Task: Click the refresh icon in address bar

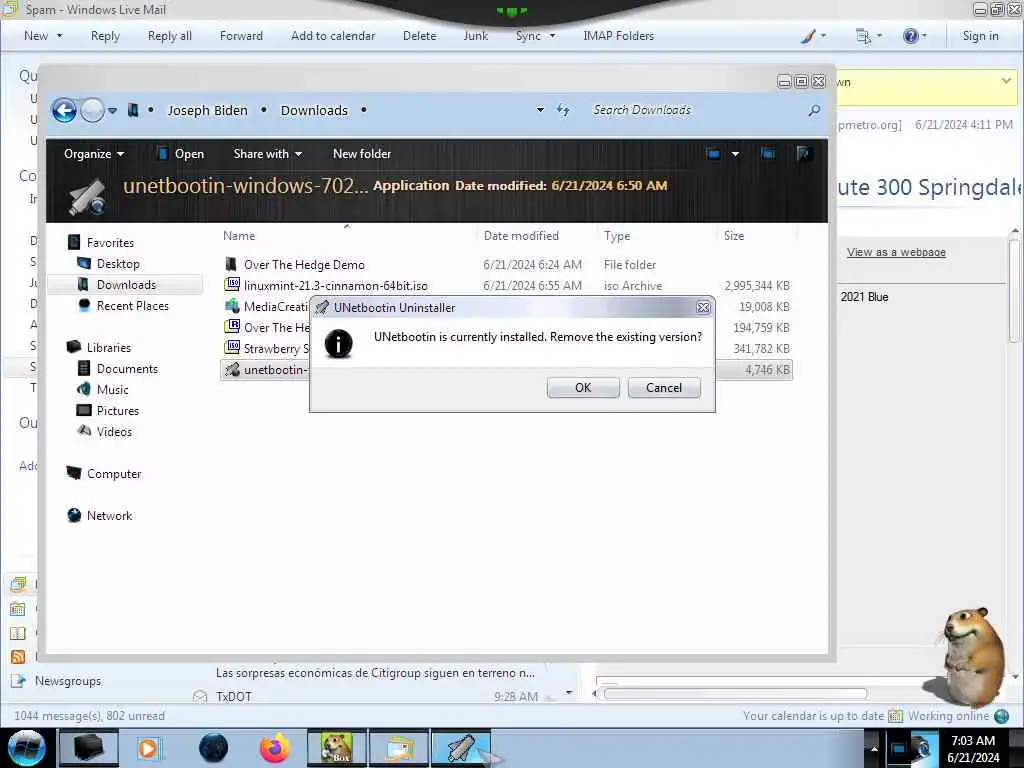Action: tap(563, 110)
